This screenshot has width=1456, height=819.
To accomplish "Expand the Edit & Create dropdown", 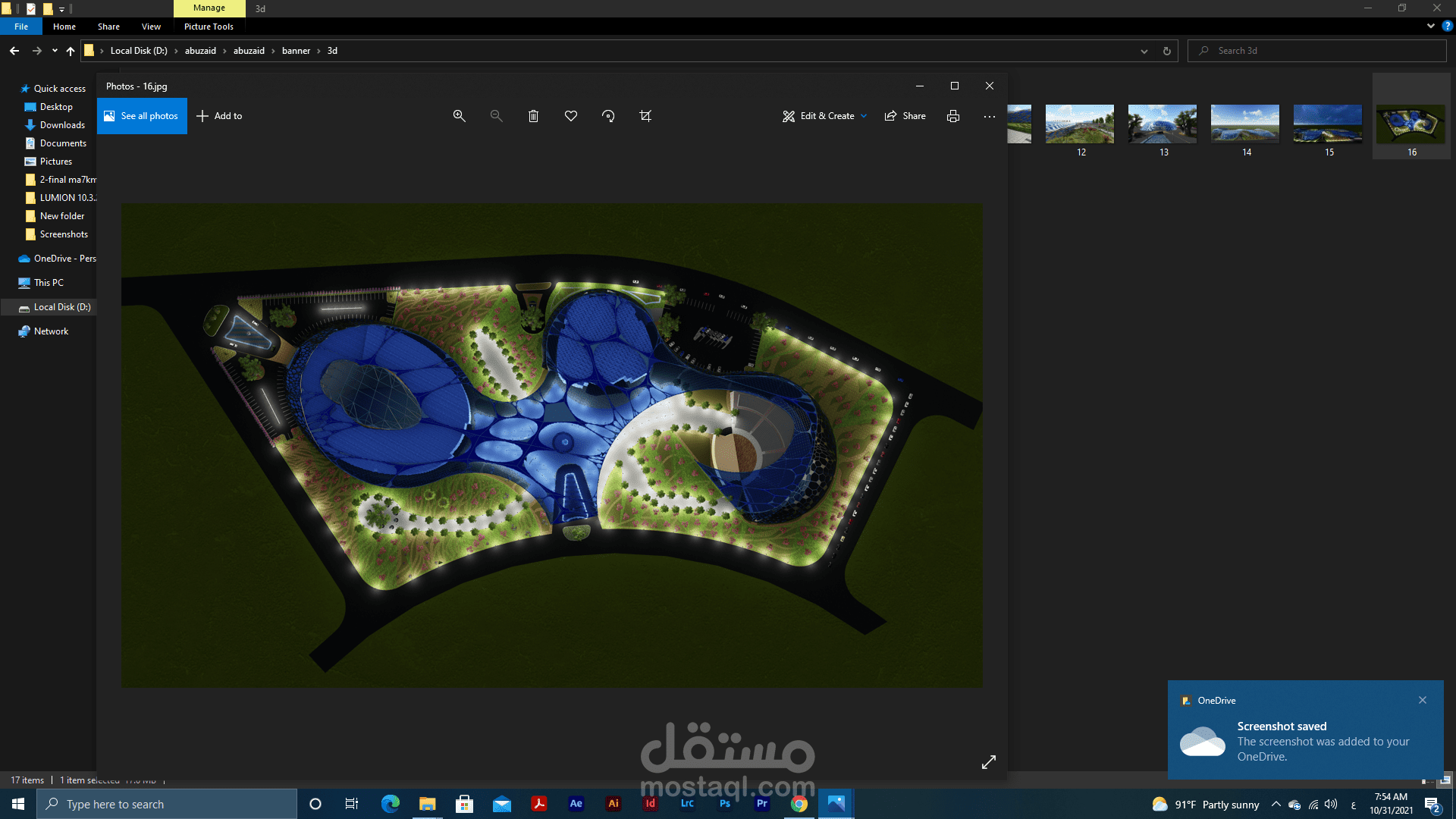I will (x=864, y=116).
